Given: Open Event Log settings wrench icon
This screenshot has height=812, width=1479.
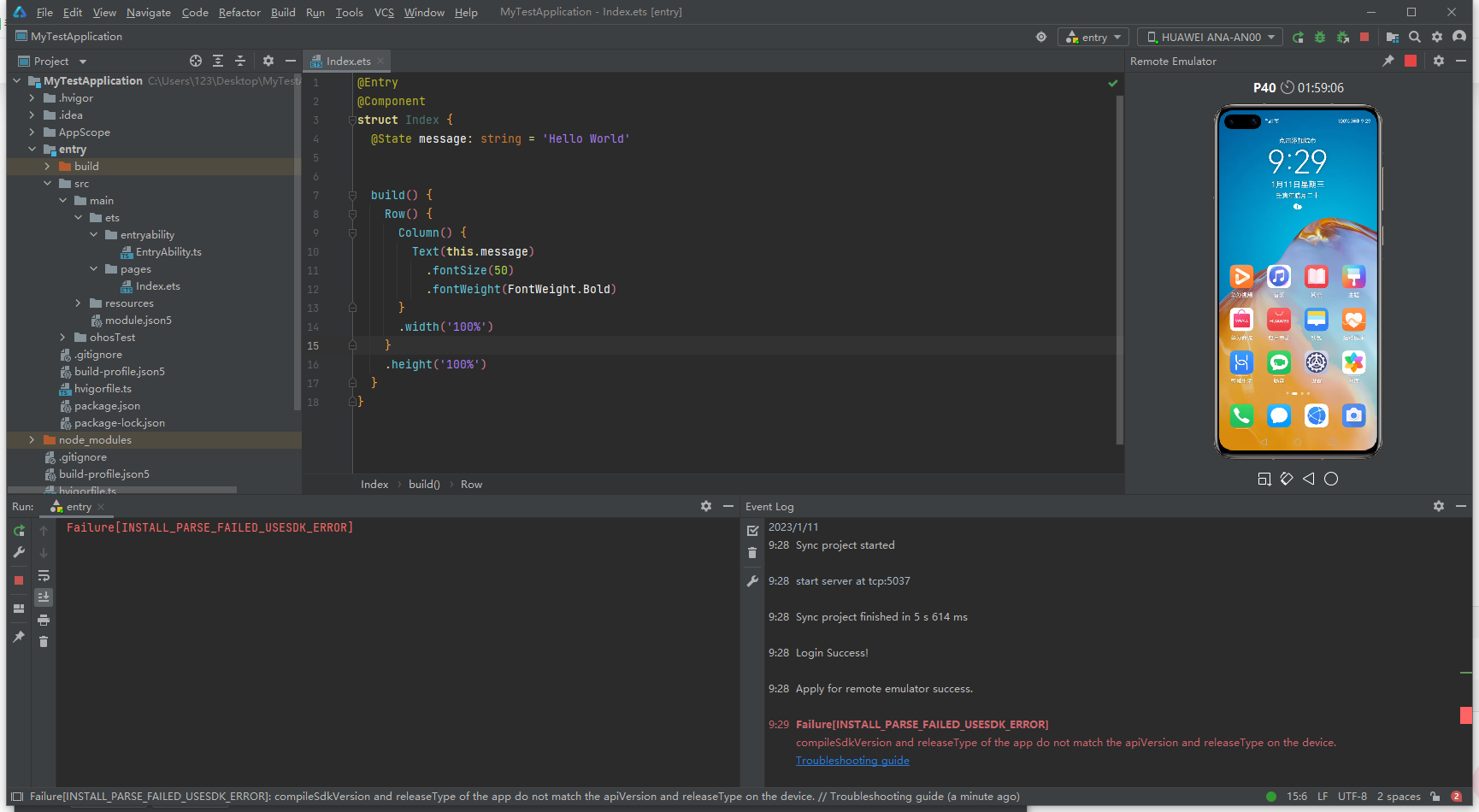Looking at the screenshot, I should tap(752, 581).
